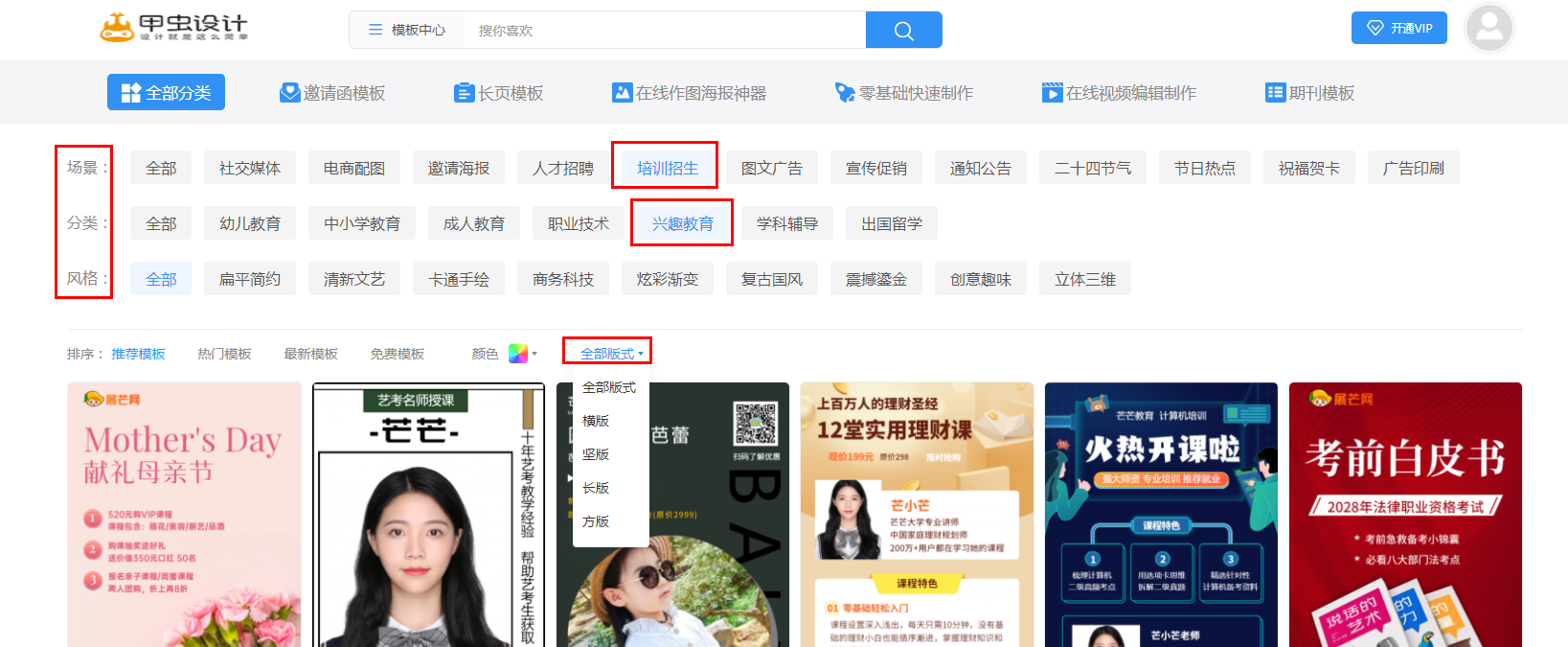Go to 期刊模板 tab
The image size is (1568, 647).
coord(1309,93)
